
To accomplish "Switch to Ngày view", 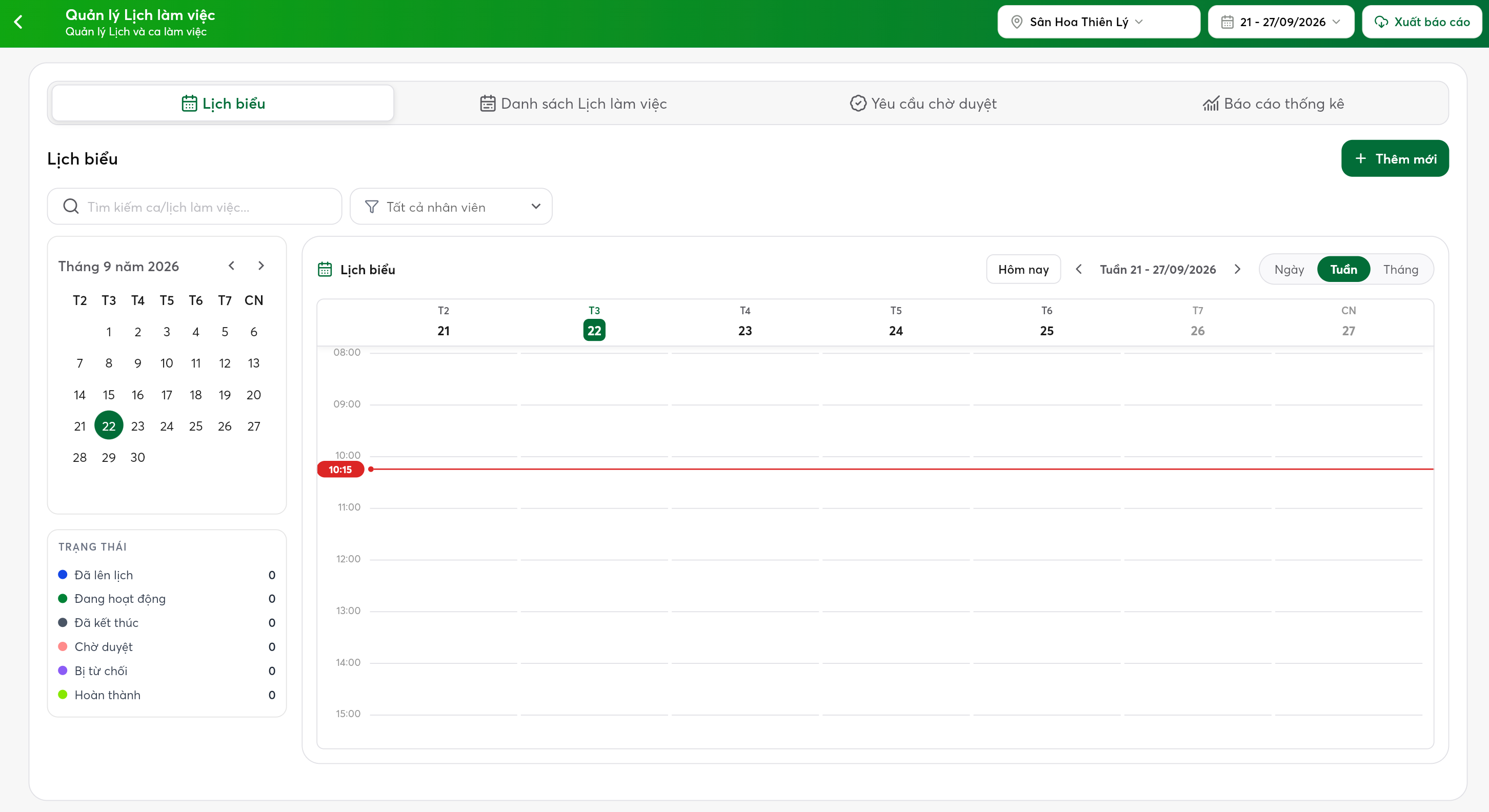I will point(1289,269).
